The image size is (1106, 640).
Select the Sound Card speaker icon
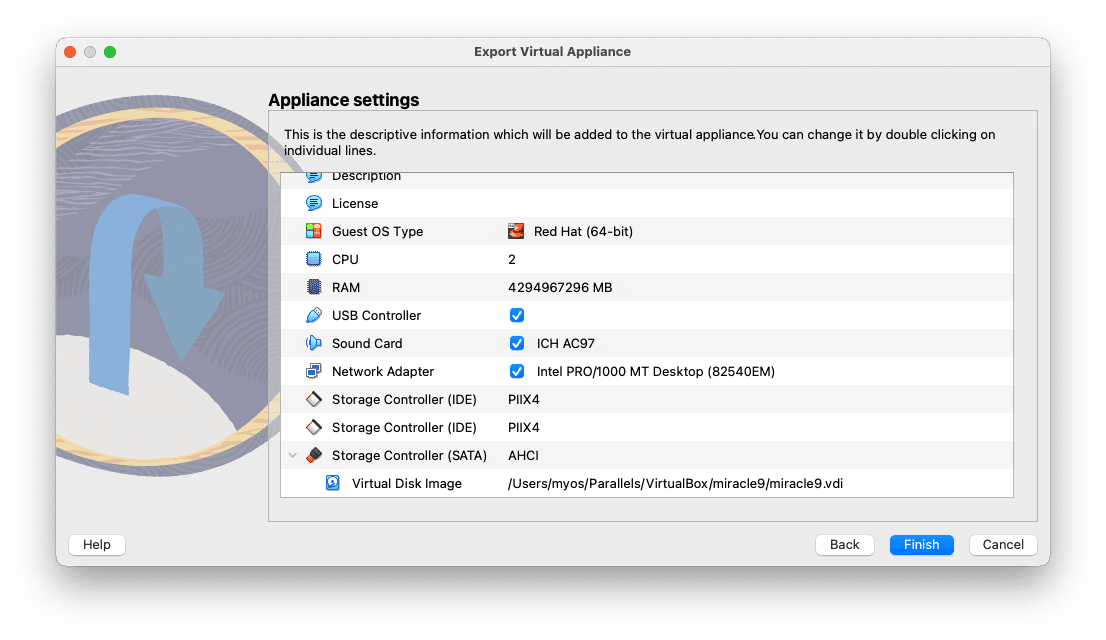313,343
